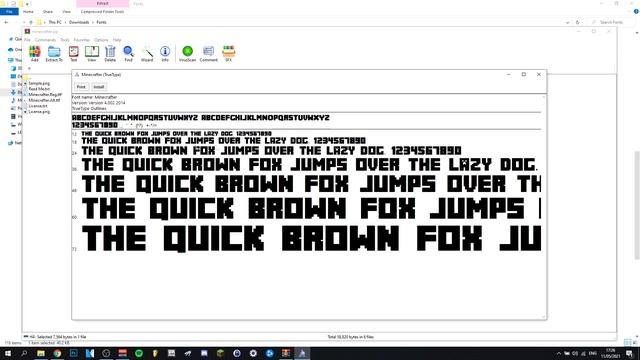This screenshot has height=360, width=640.
Task: Click Fonts in the address breadcrumb
Action: tap(102, 22)
